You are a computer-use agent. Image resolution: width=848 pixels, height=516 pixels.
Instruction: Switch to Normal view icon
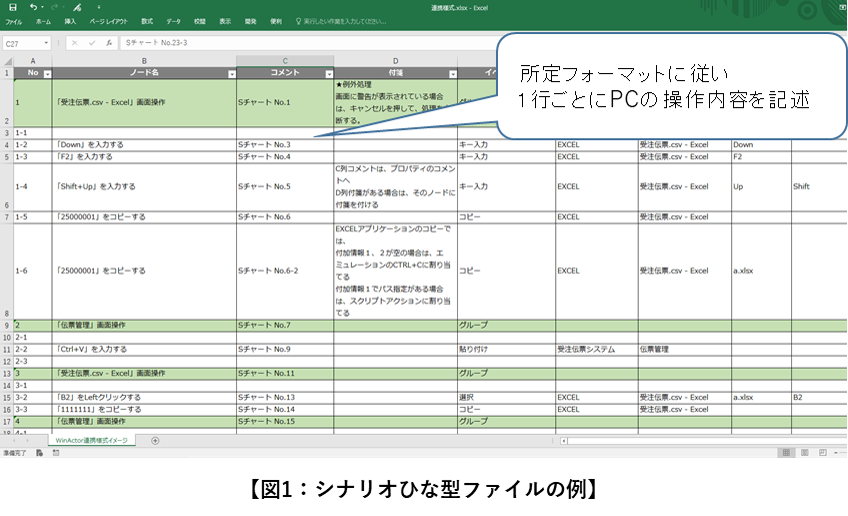786,453
